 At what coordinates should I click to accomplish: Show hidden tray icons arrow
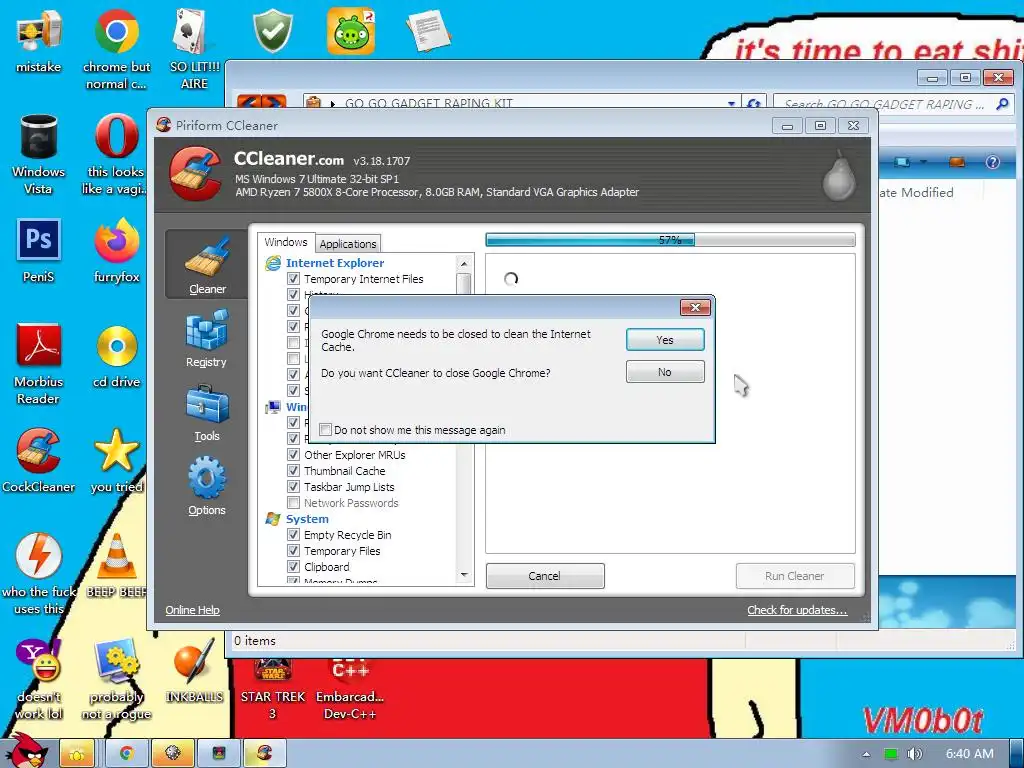pyautogui.click(x=866, y=754)
